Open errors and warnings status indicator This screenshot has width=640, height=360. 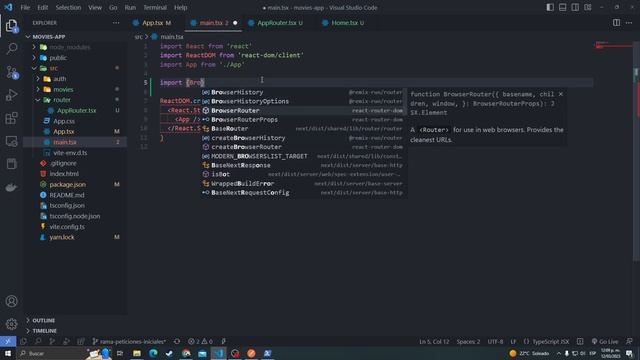200,341
